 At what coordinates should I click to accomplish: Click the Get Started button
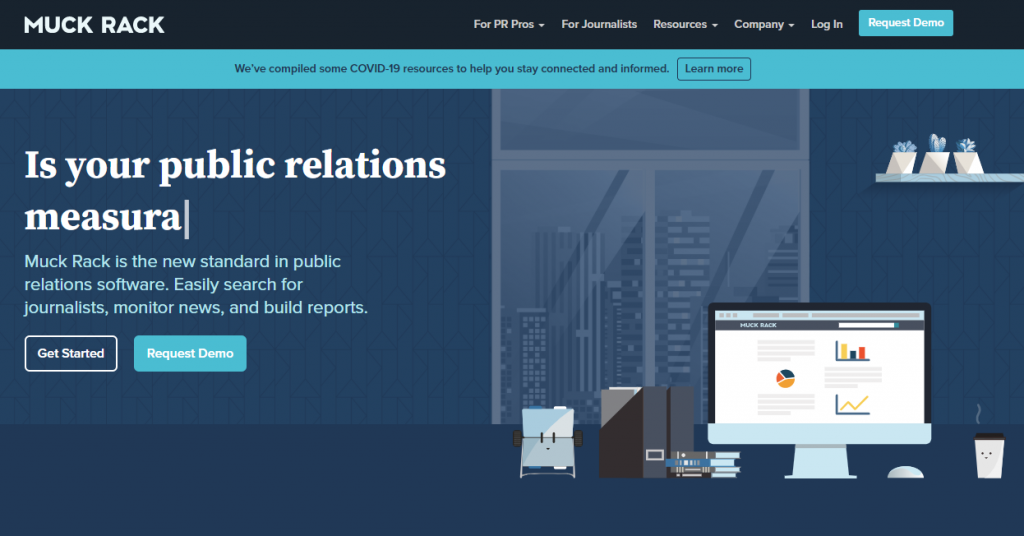click(71, 353)
